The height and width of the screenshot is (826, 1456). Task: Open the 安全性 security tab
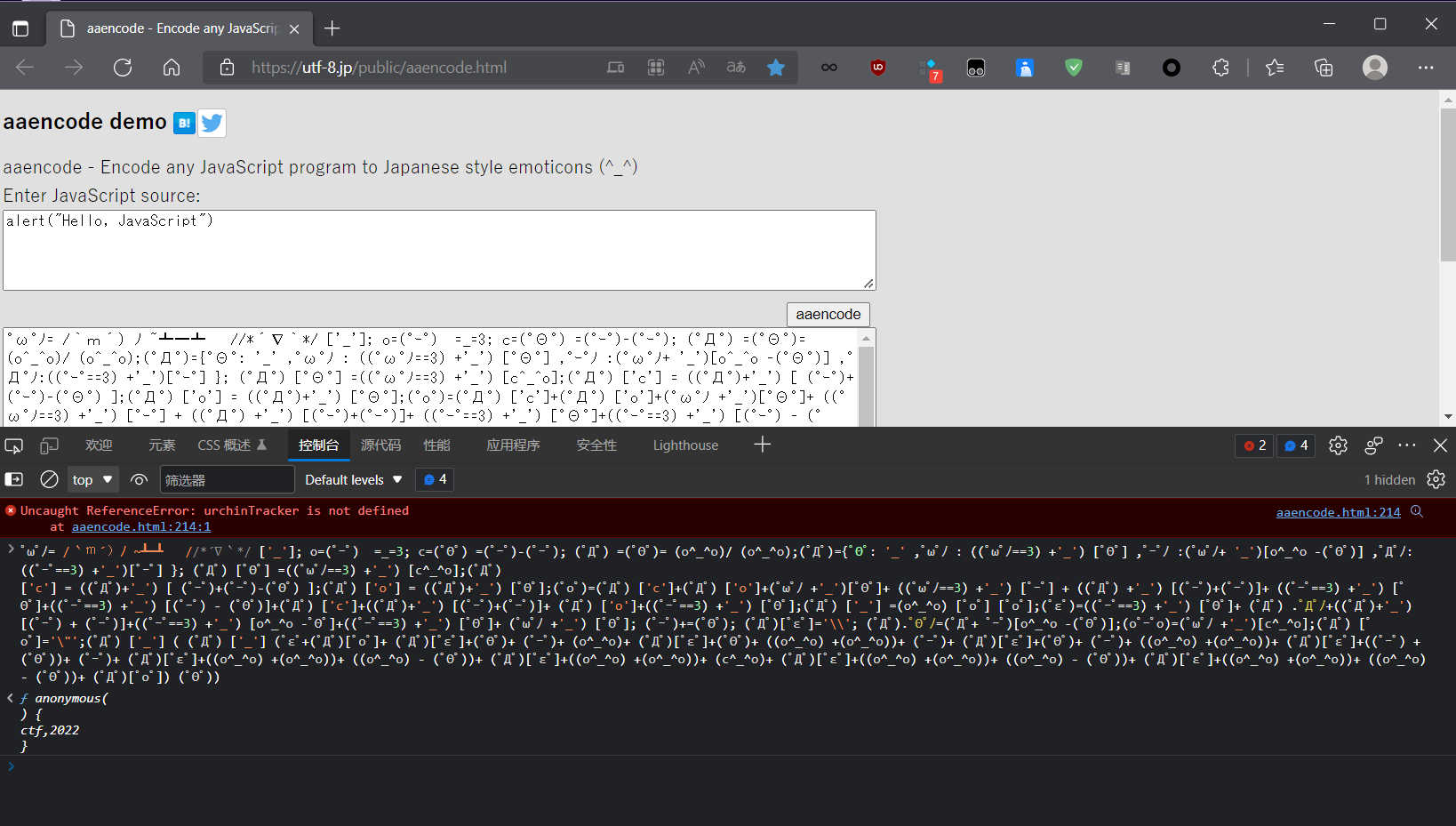click(x=596, y=445)
